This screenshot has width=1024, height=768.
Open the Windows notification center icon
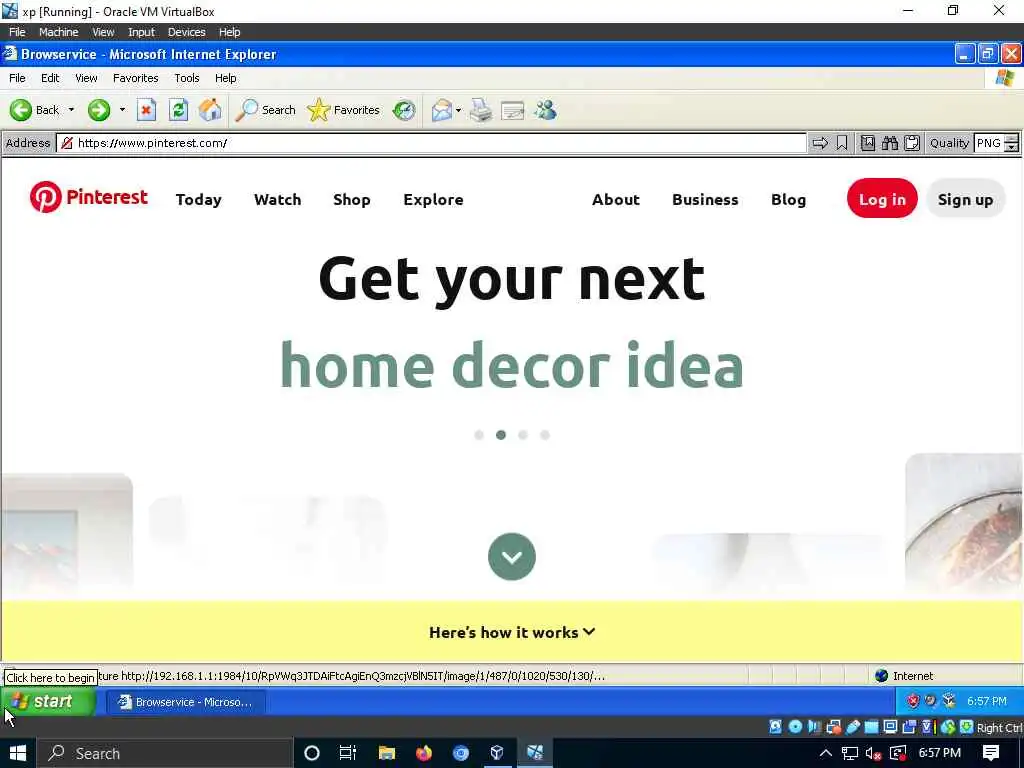coord(991,753)
